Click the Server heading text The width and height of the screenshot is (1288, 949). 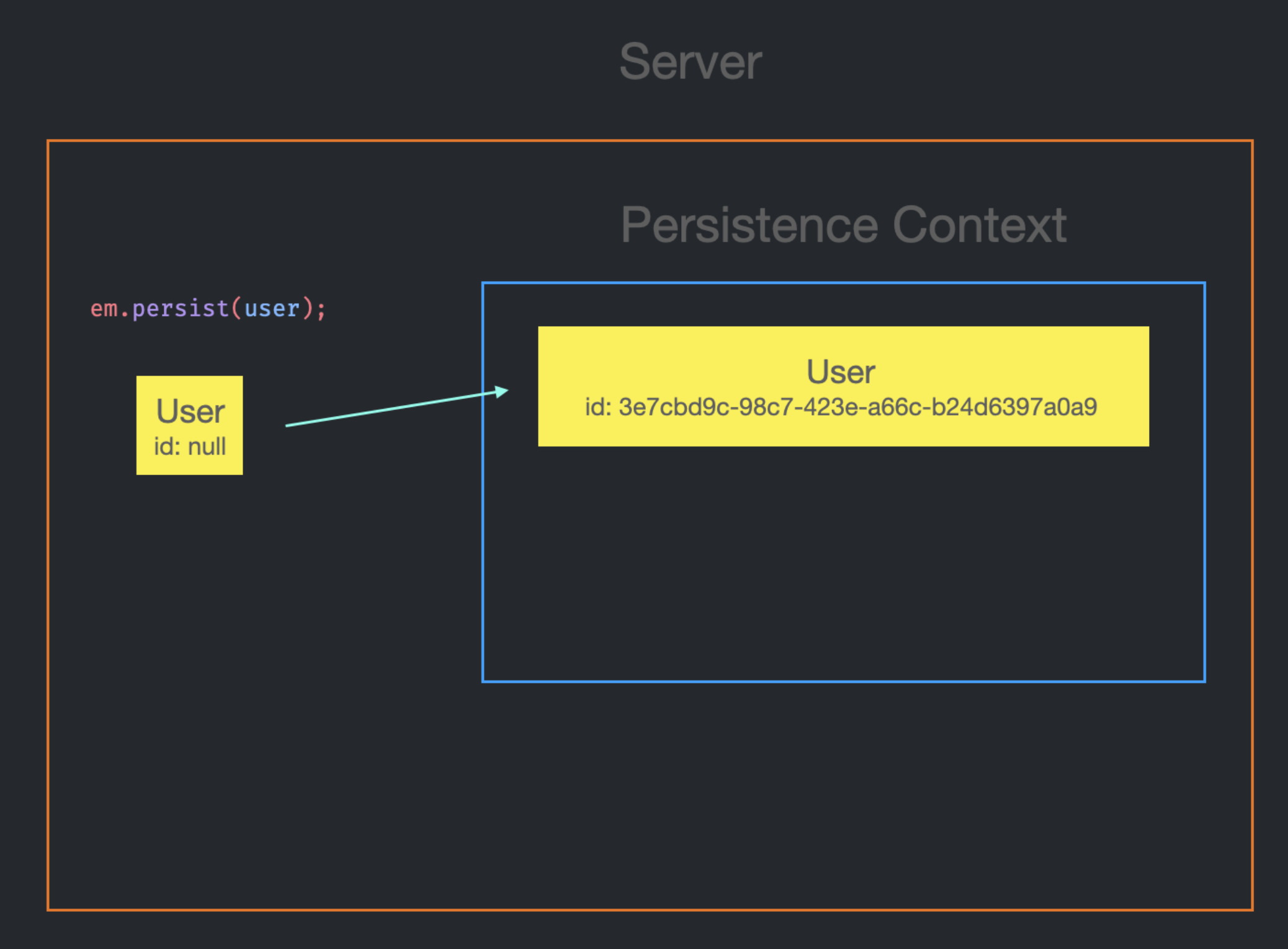tap(691, 62)
